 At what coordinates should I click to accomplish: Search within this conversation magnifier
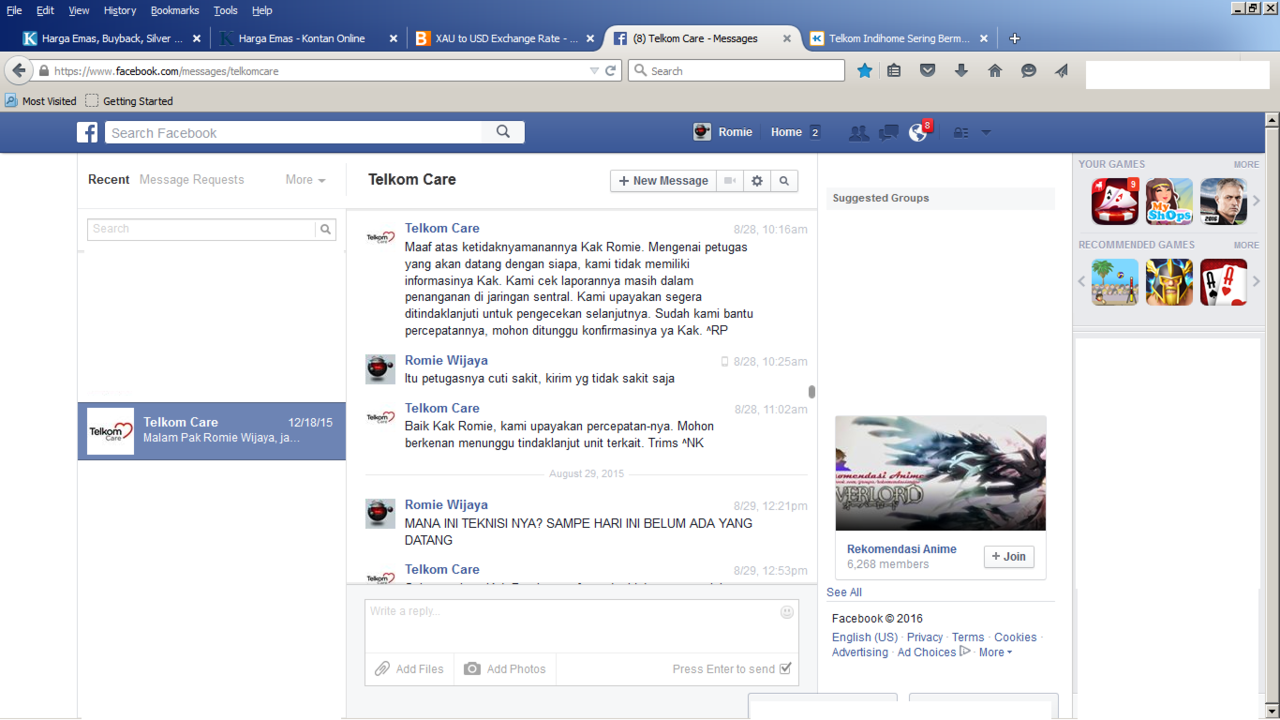pos(784,181)
